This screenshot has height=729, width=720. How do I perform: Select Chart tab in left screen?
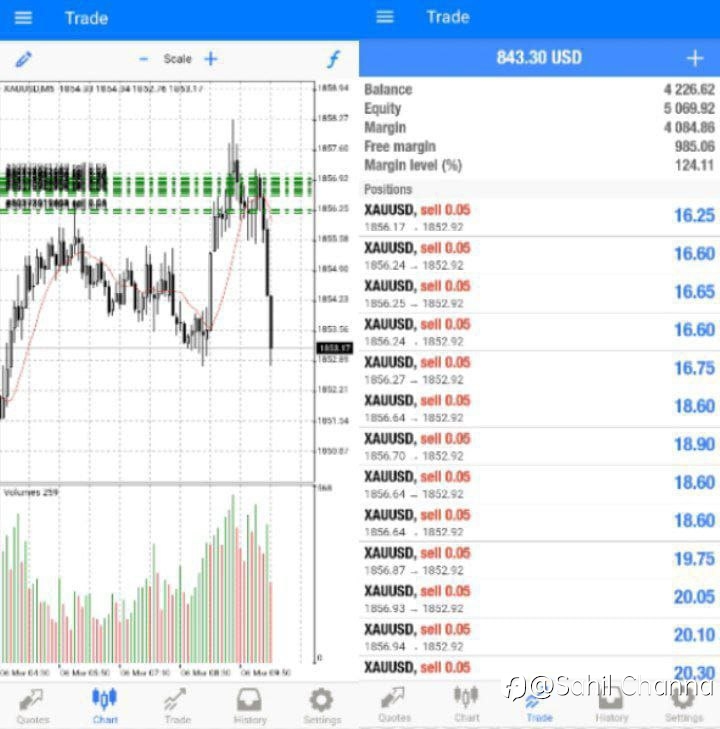click(x=105, y=706)
